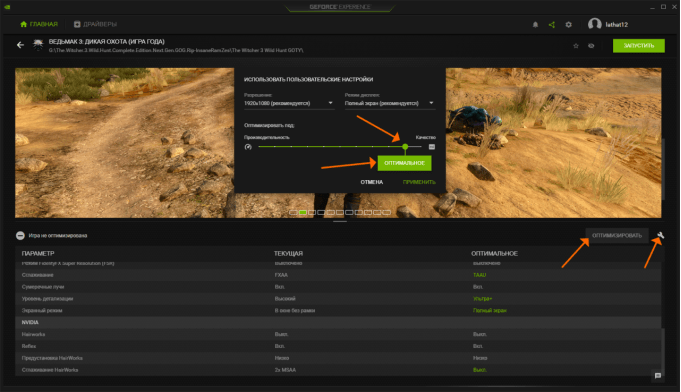This screenshot has height=392, width=681.
Task: Click the quality icon at slider end
Action: tap(432, 147)
